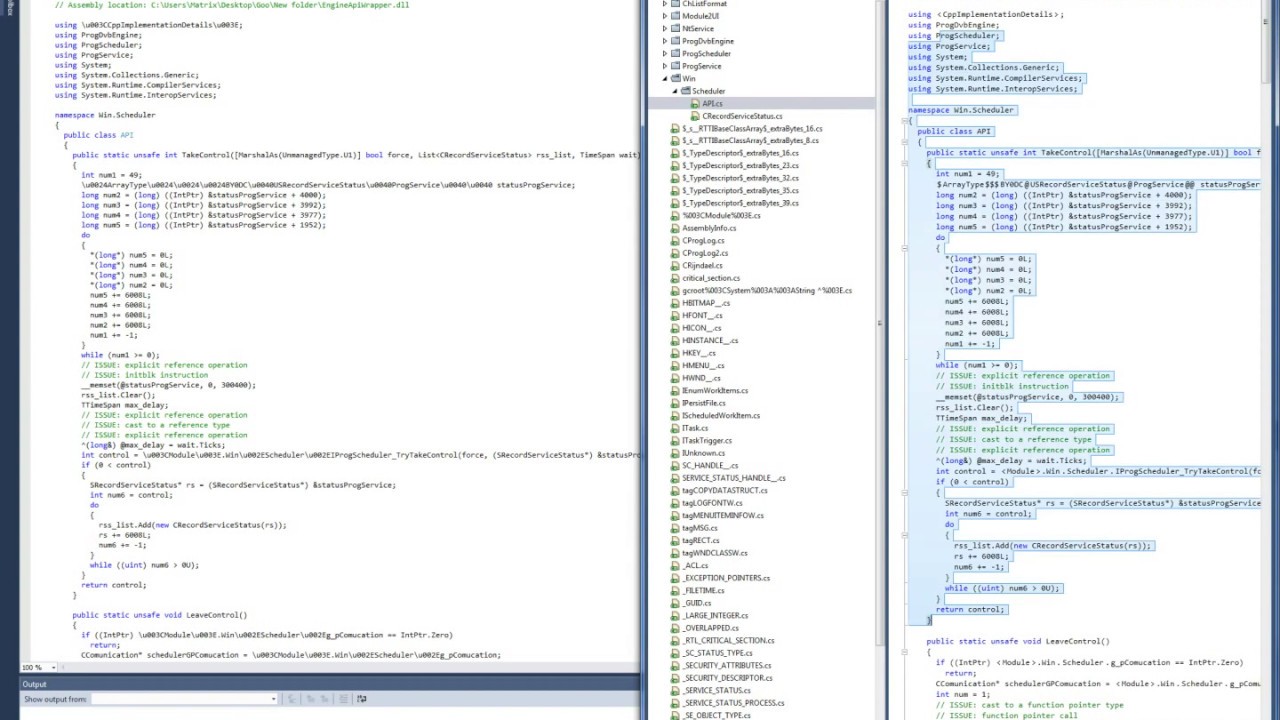
Task: Click the _OVERLAPPED.cs file icon
Action: [x=675, y=628]
